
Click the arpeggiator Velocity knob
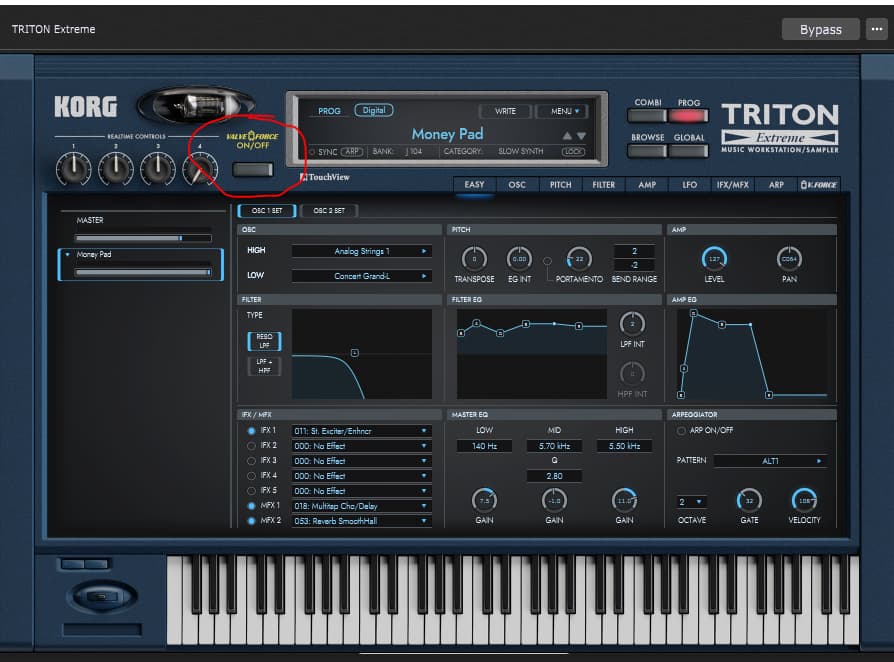point(804,501)
